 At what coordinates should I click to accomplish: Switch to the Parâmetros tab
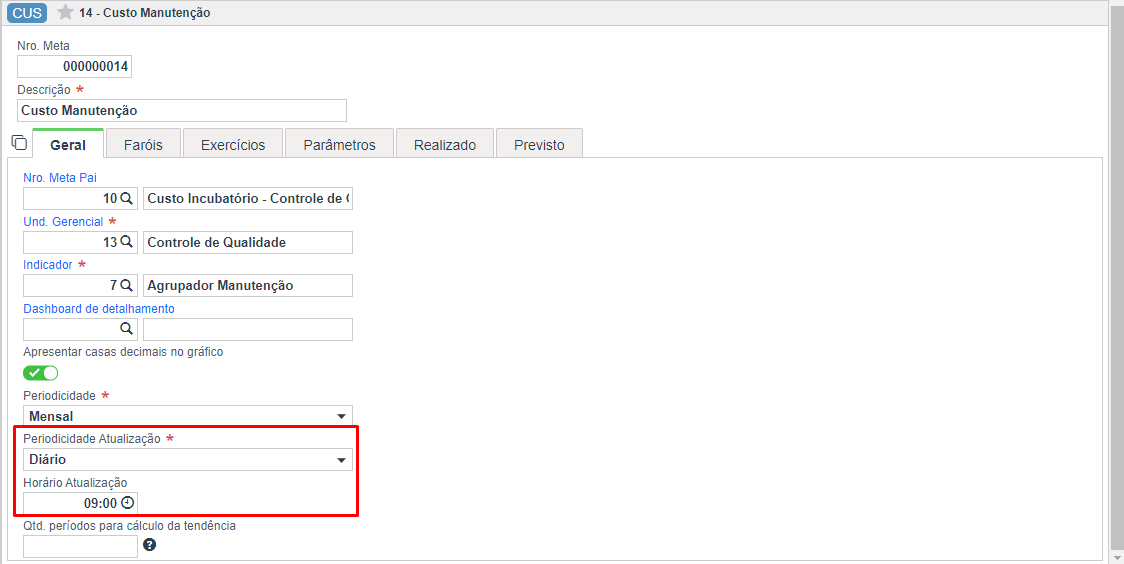click(x=340, y=144)
